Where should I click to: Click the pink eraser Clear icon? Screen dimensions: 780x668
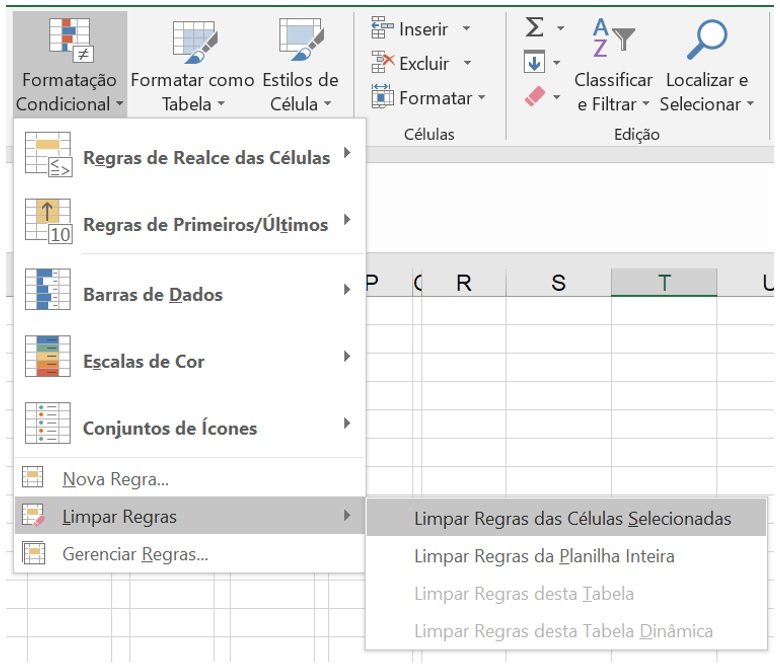(535, 97)
